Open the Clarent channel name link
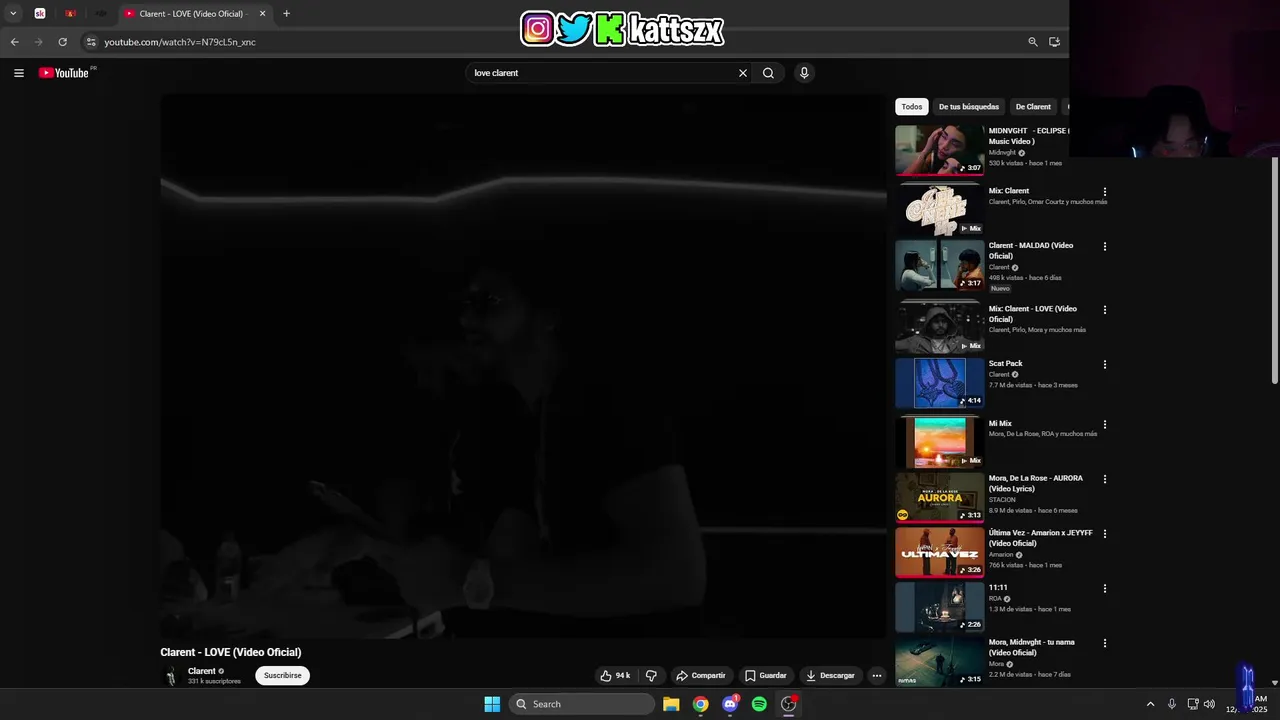Viewport: 1280px width, 720px height. [202, 672]
